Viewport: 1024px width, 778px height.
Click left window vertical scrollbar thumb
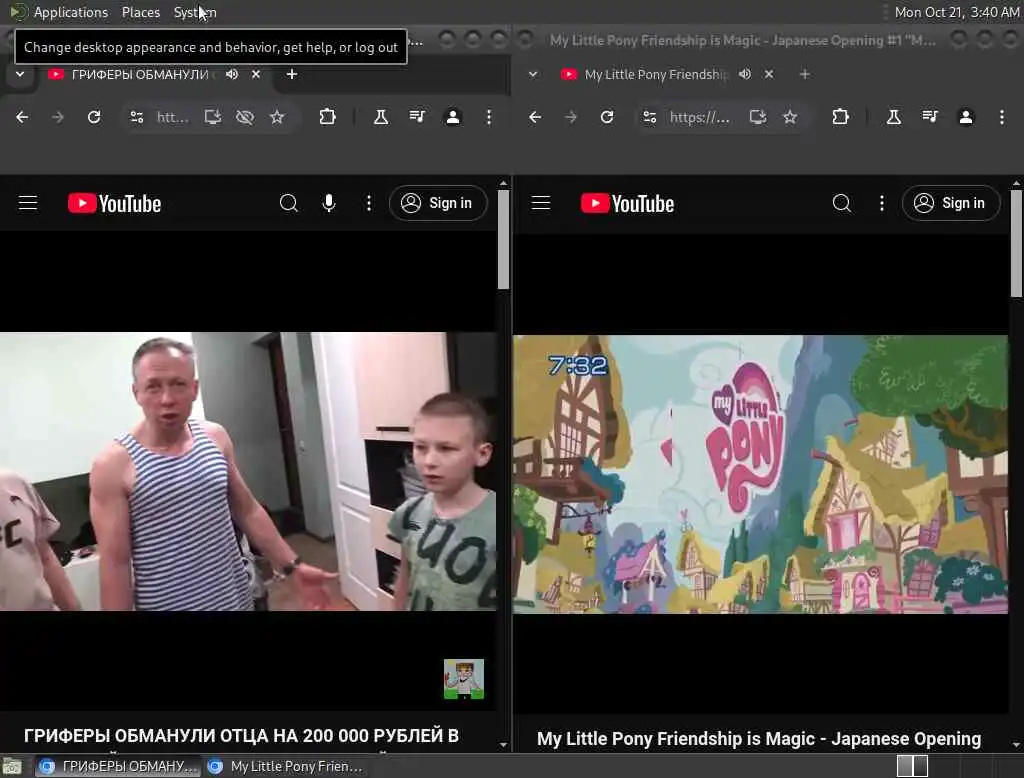[x=503, y=239]
